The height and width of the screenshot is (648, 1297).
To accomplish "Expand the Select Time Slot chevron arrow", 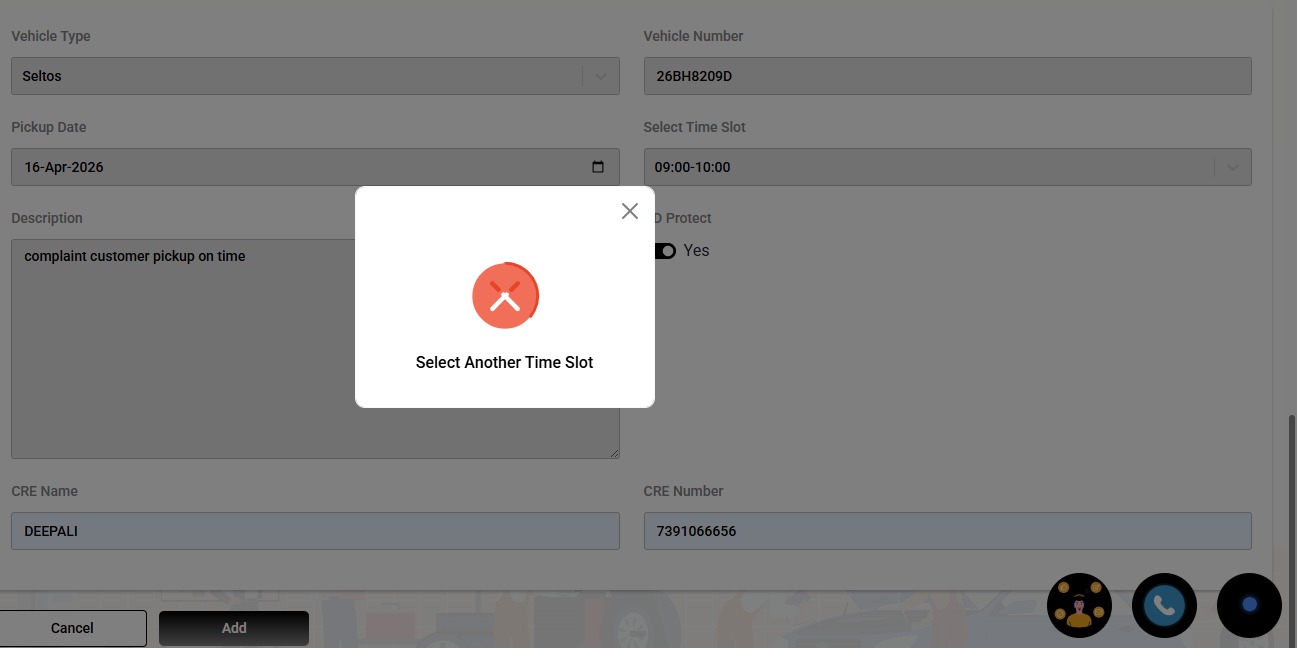I will (1232, 167).
